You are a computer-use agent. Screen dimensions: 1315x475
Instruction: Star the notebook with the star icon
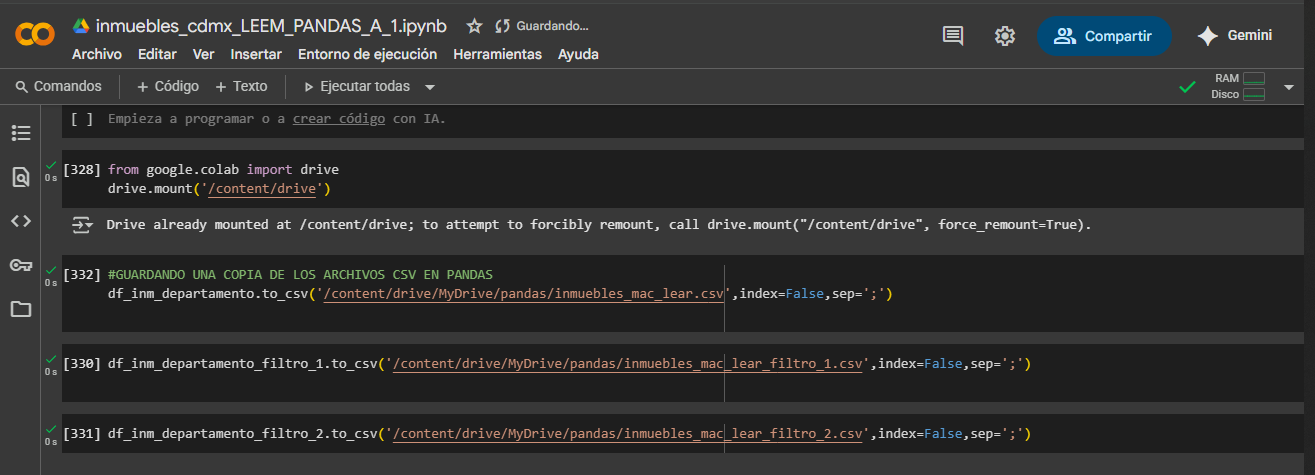point(474,26)
